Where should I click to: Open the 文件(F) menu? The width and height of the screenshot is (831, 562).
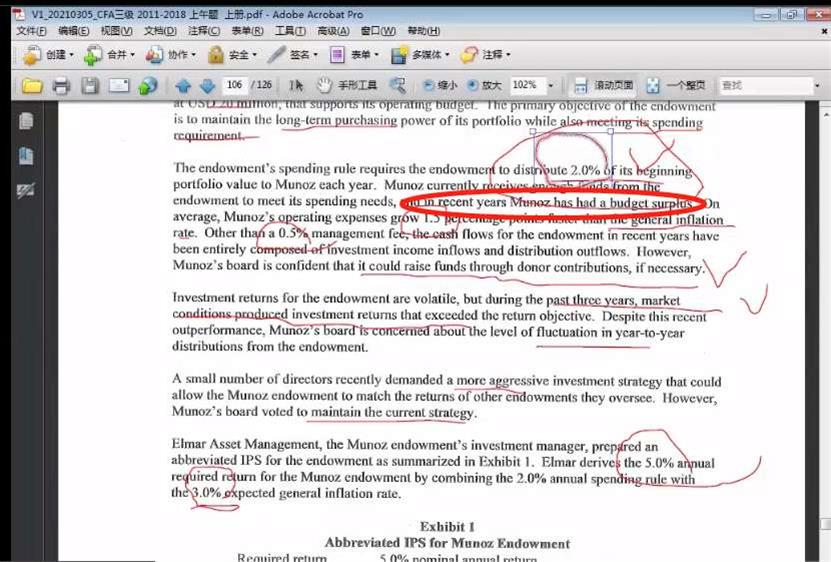pyautogui.click(x=31, y=31)
